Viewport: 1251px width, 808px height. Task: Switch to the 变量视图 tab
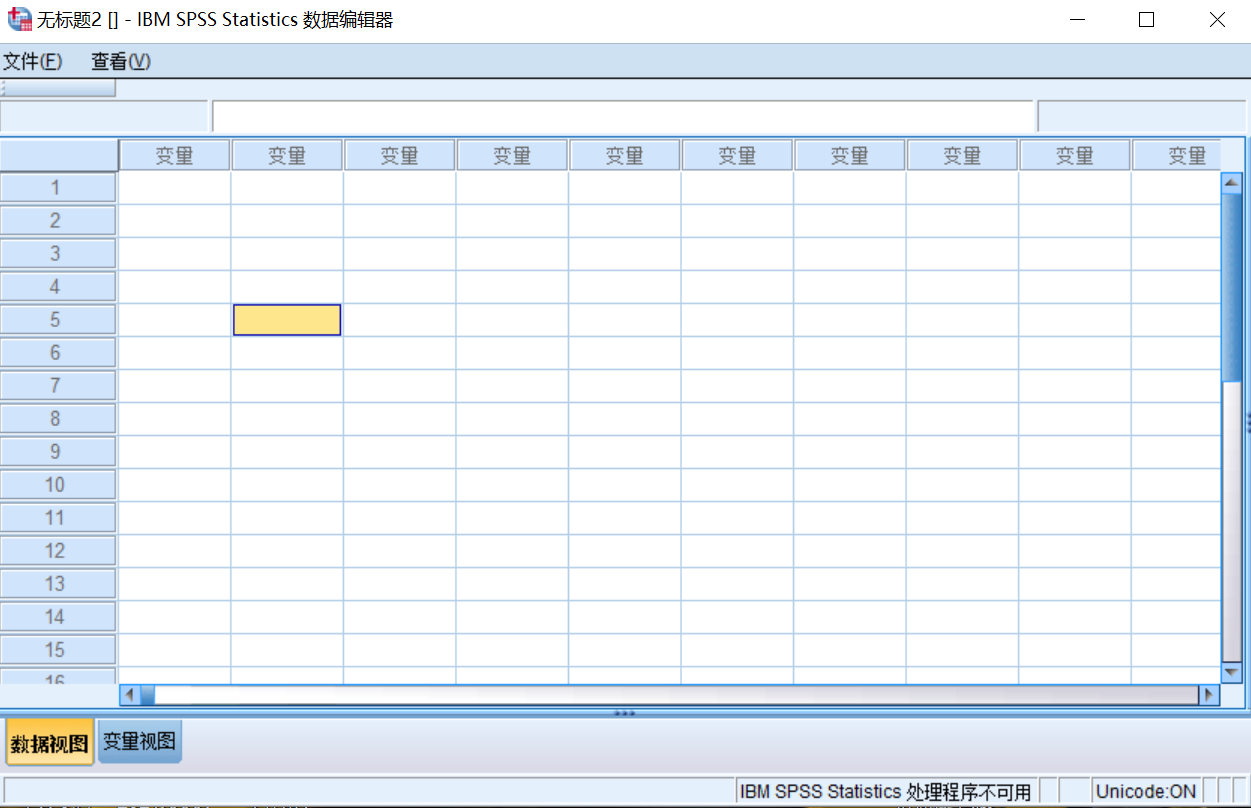click(x=138, y=740)
